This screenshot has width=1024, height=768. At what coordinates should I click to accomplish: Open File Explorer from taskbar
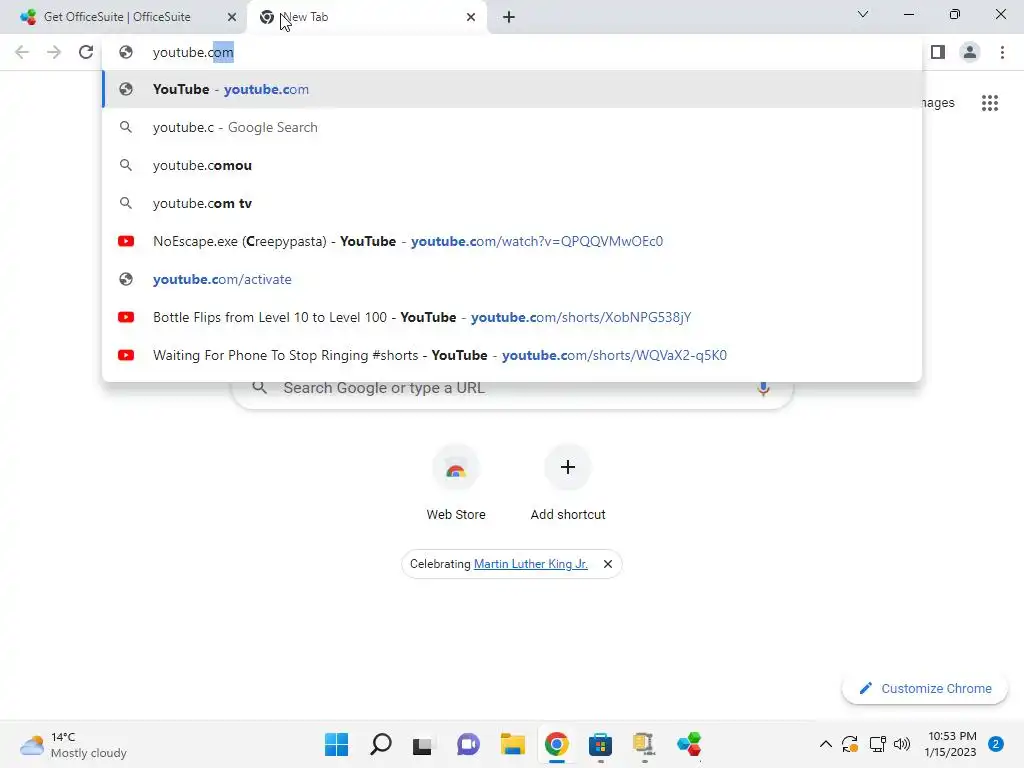(513, 744)
